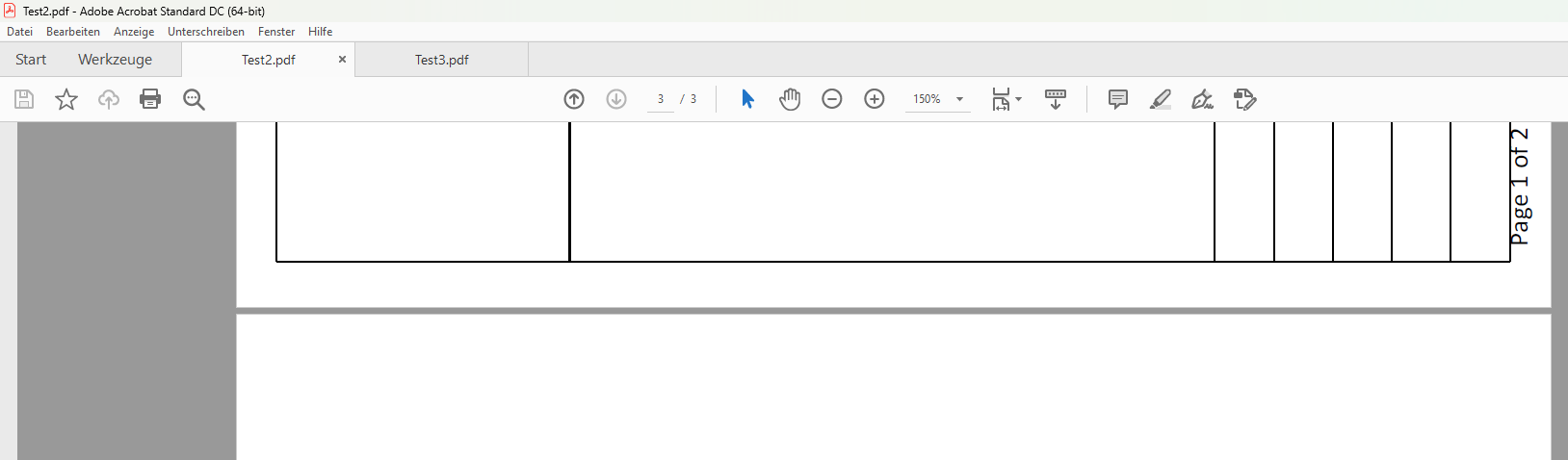
Task: Open the Hilfe menu
Action: pyautogui.click(x=321, y=32)
